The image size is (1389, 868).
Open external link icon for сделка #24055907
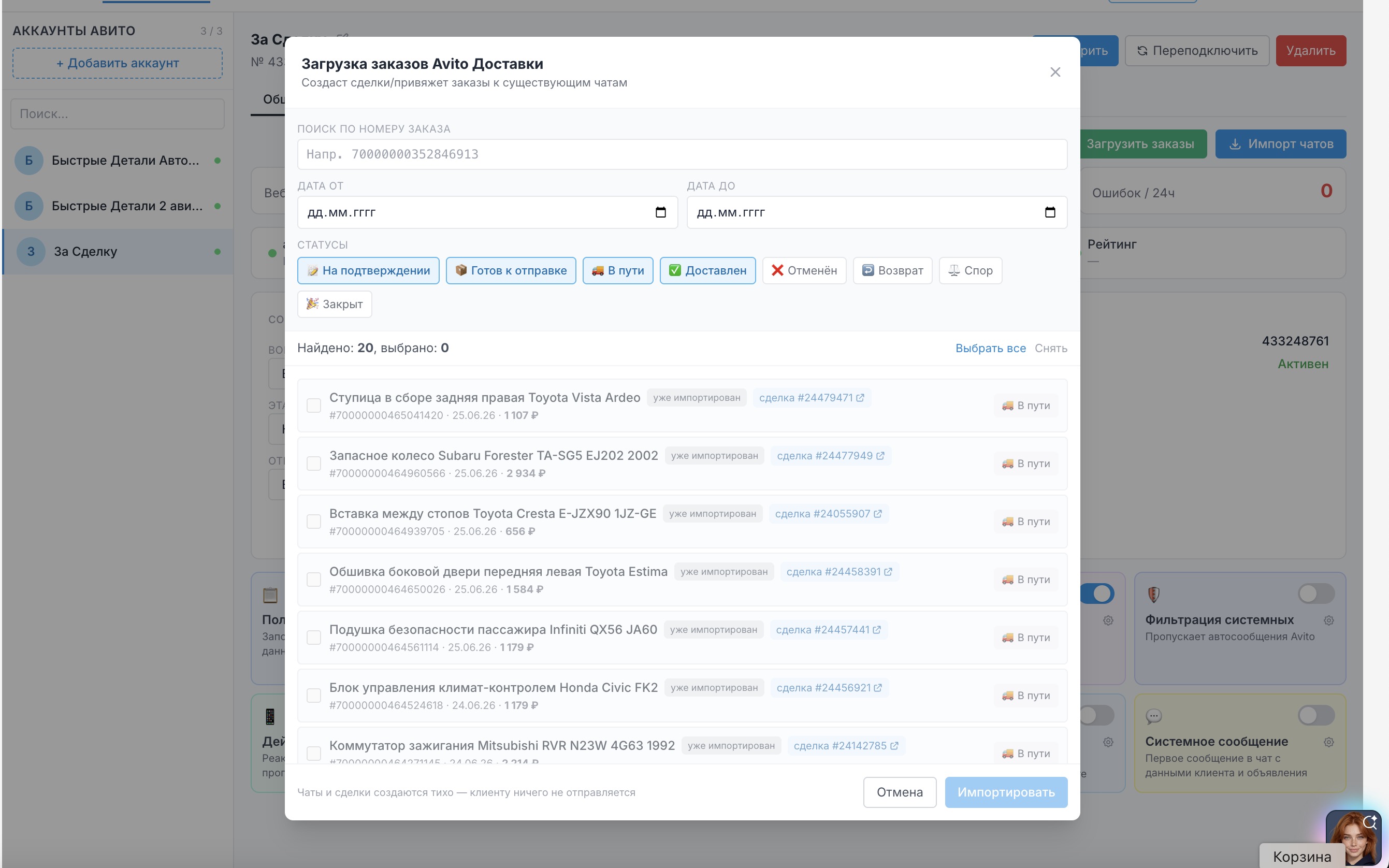pyautogui.click(x=878, y=514)
